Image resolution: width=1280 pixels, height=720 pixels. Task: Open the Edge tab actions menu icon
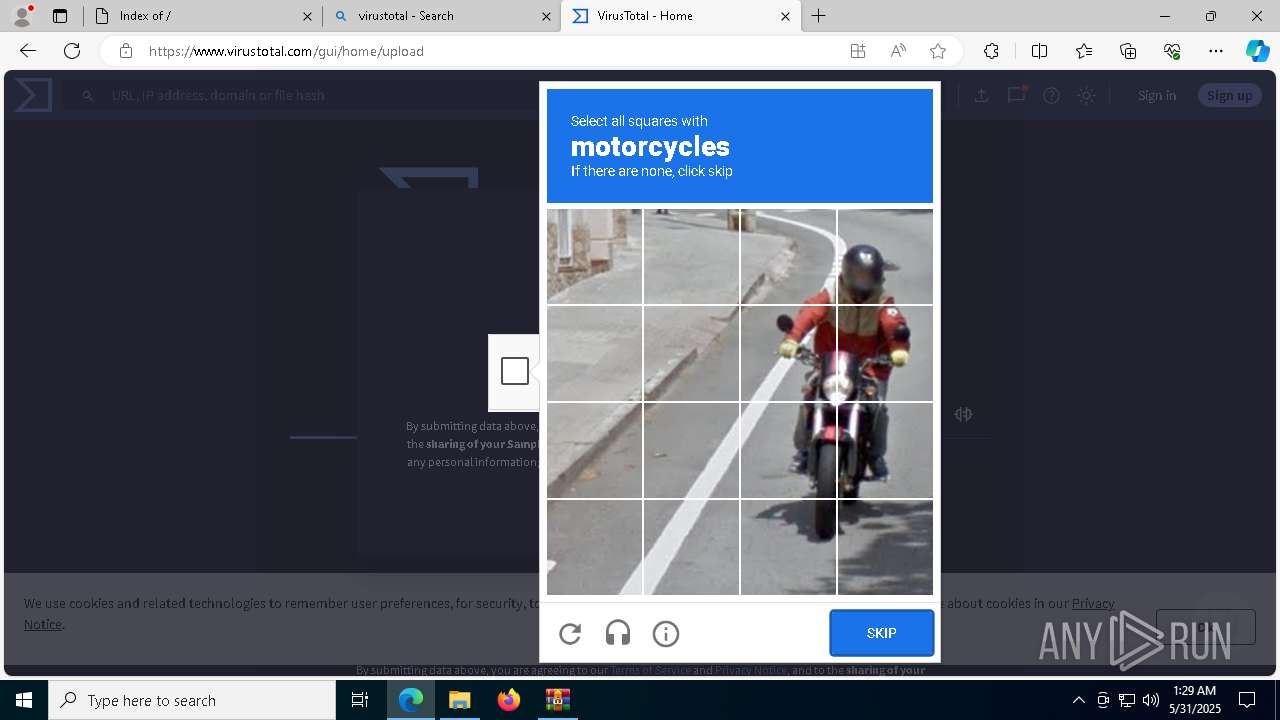point(60,16)
